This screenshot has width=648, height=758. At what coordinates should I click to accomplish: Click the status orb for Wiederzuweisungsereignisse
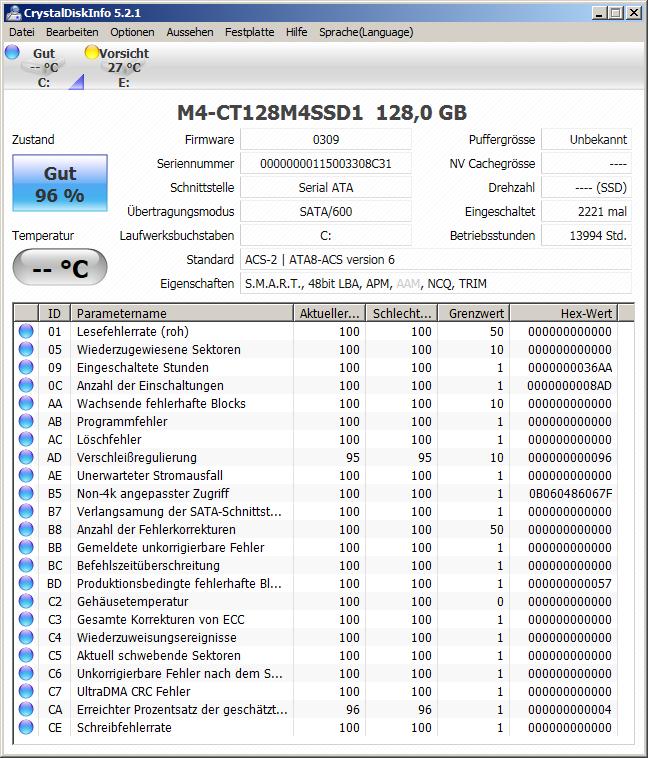click(26, 637)
